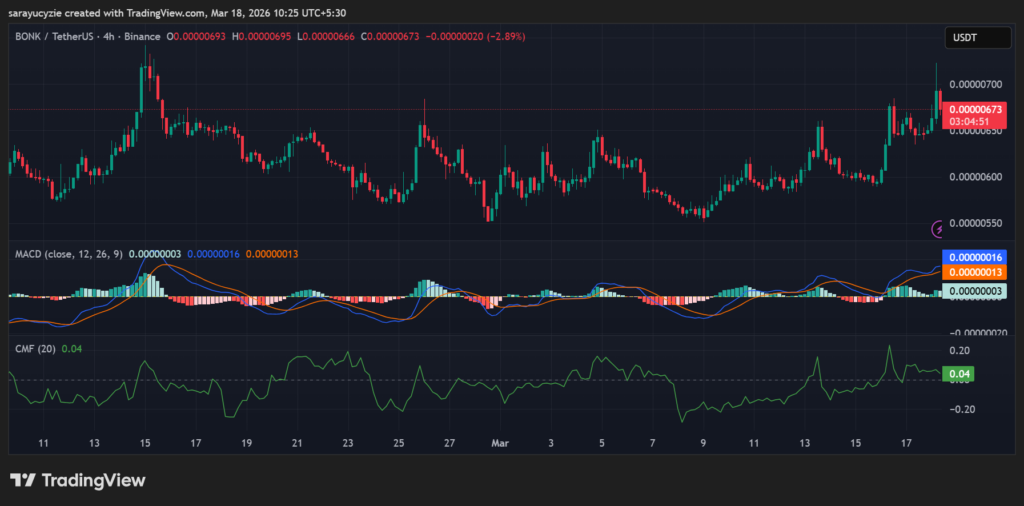Click date 15 on the time axis
This screenshot has height=506, width=1024.
pos(145,441)
